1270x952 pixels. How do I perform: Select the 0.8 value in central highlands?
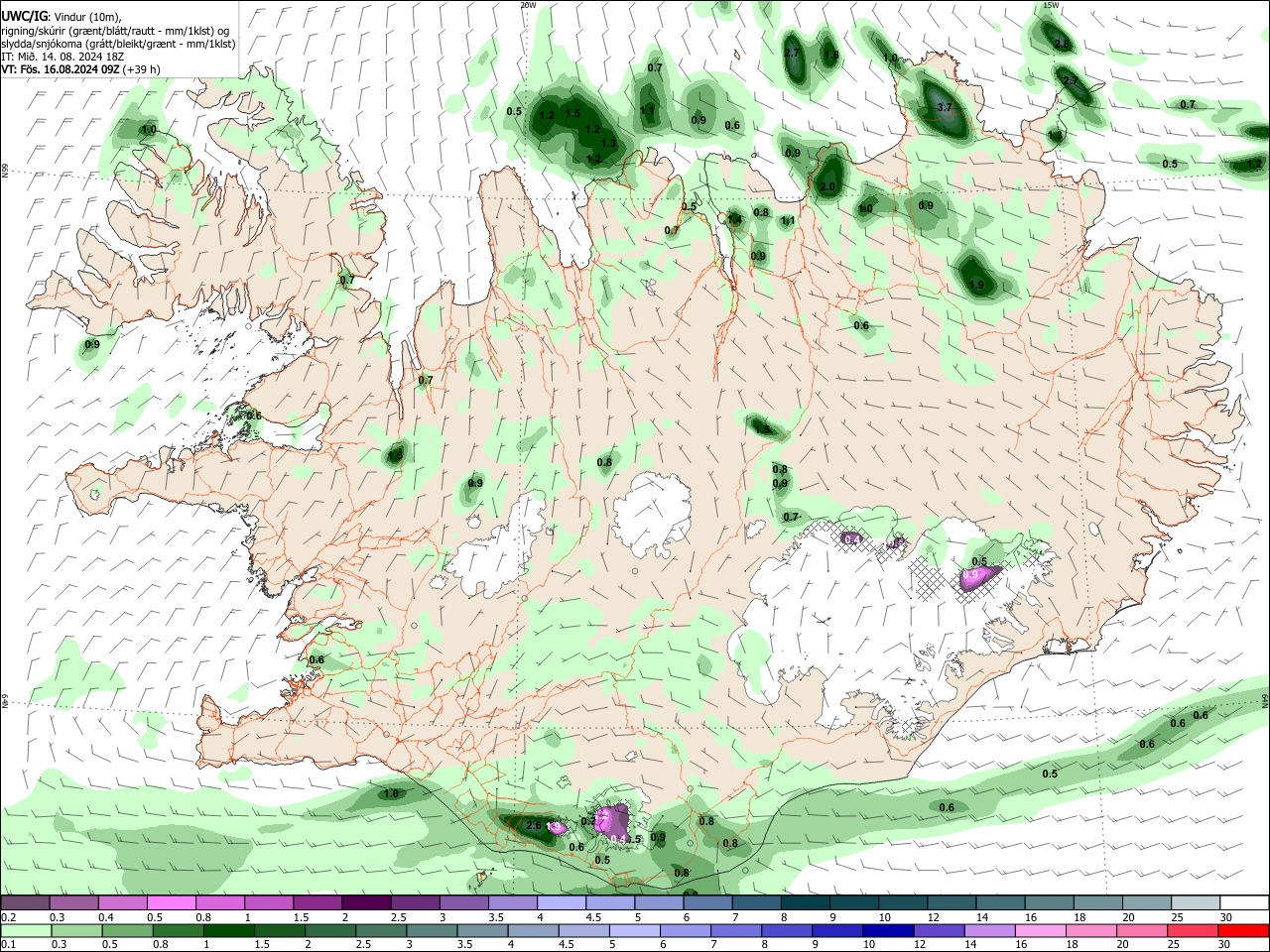click(604, 462)
